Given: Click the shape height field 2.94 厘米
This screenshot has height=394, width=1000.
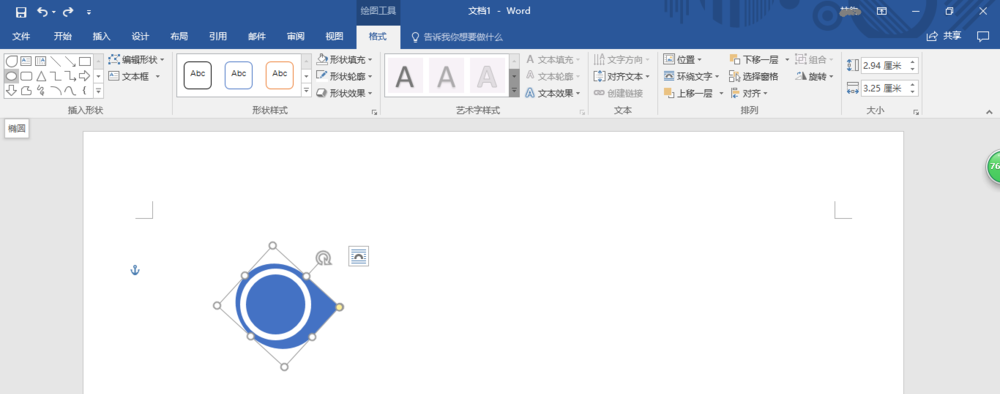Looking at the screenshot, I should (884, 65).
